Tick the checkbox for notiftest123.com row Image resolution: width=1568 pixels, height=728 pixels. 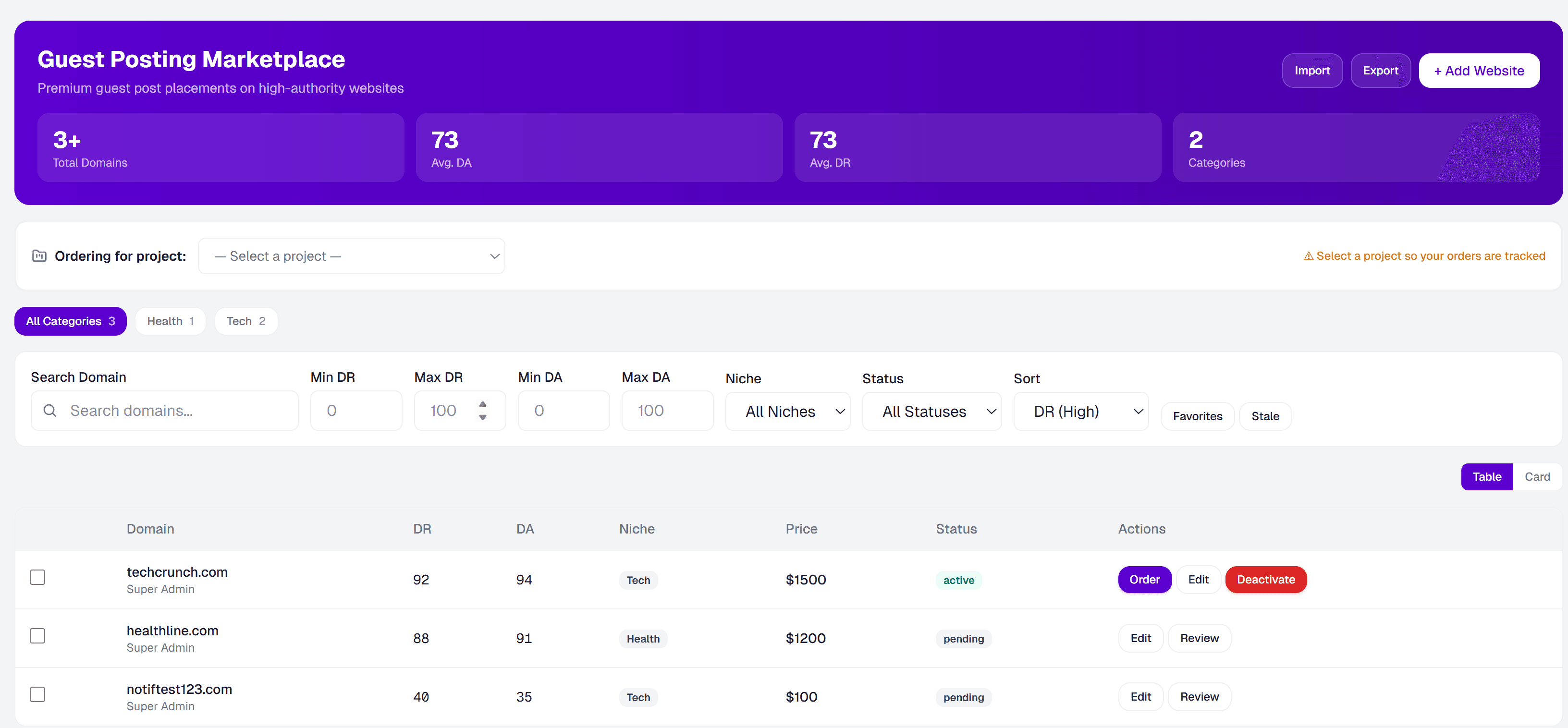click(x=38, y=694)
